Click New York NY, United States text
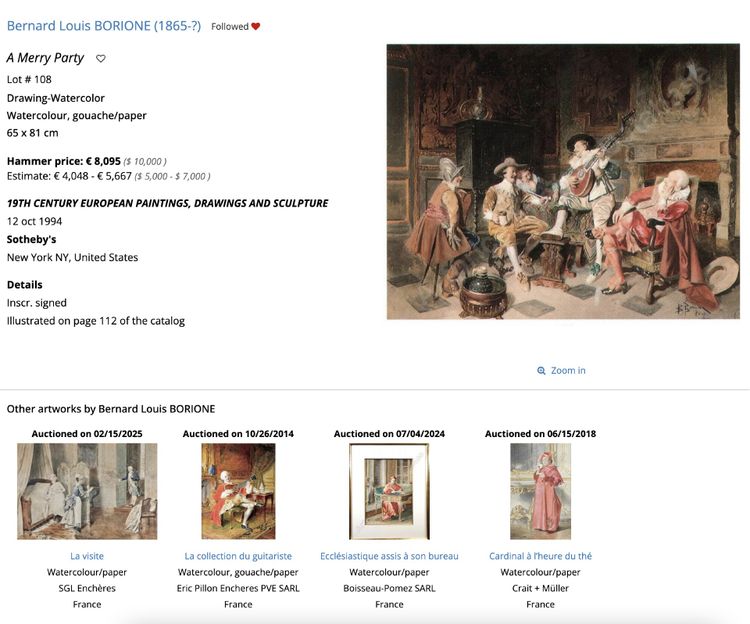This screenshot has height=624, width=750. [72, 257]
